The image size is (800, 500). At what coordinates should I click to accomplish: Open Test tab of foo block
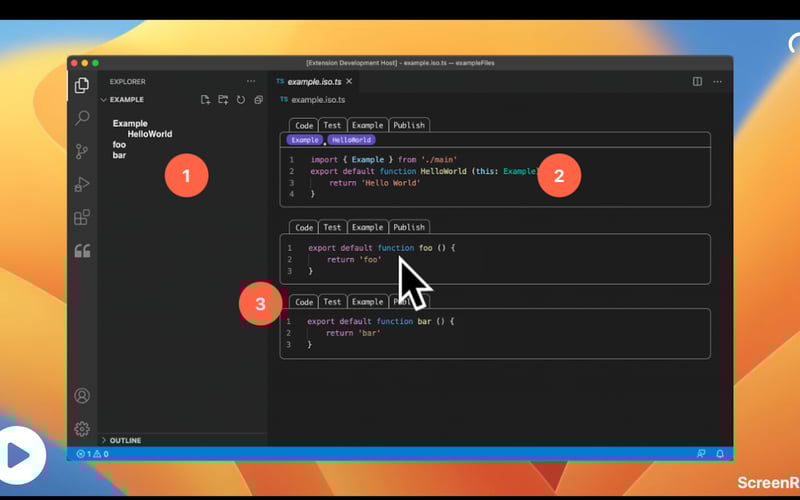point(332,227)
